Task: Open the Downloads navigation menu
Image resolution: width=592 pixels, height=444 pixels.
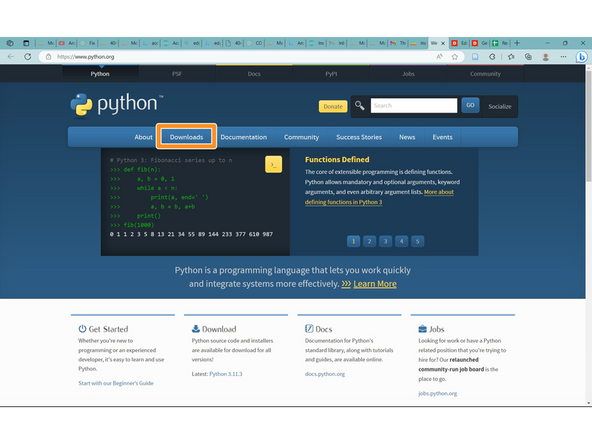Action: (186, 137)
